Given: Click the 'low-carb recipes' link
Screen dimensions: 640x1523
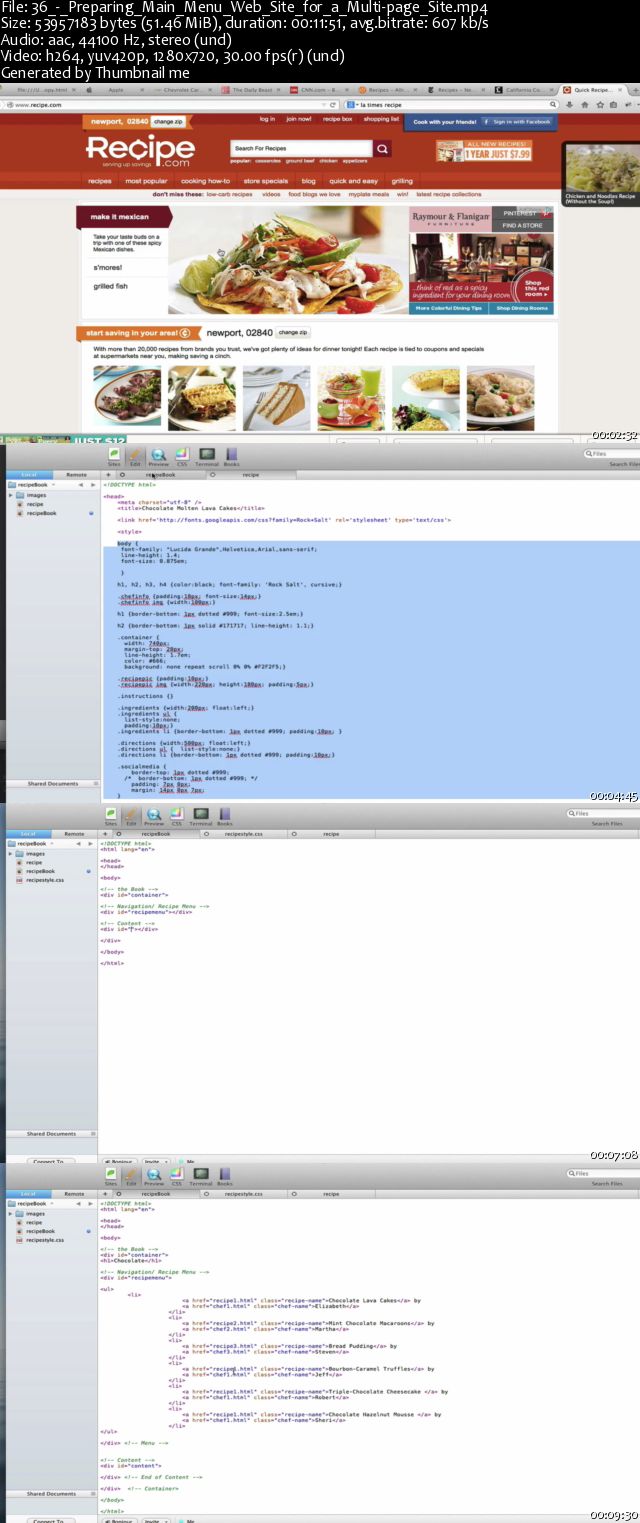Looking at the screenshot, I should [x=230, y=194].
